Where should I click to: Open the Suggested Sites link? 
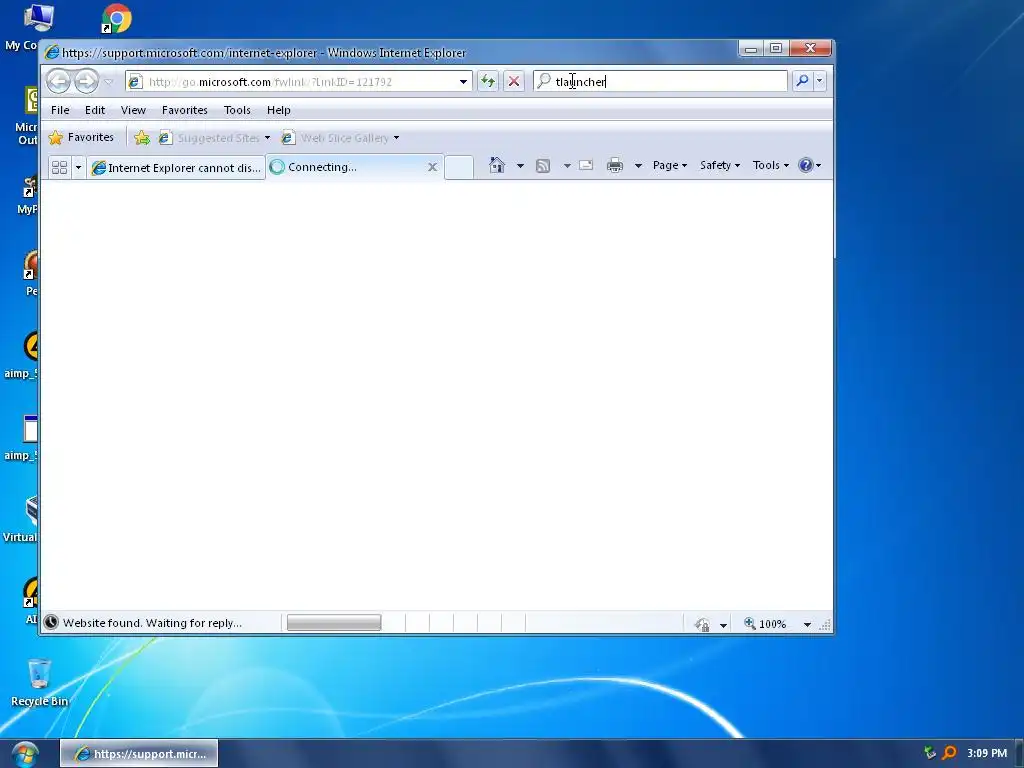(x=214, y=138)
